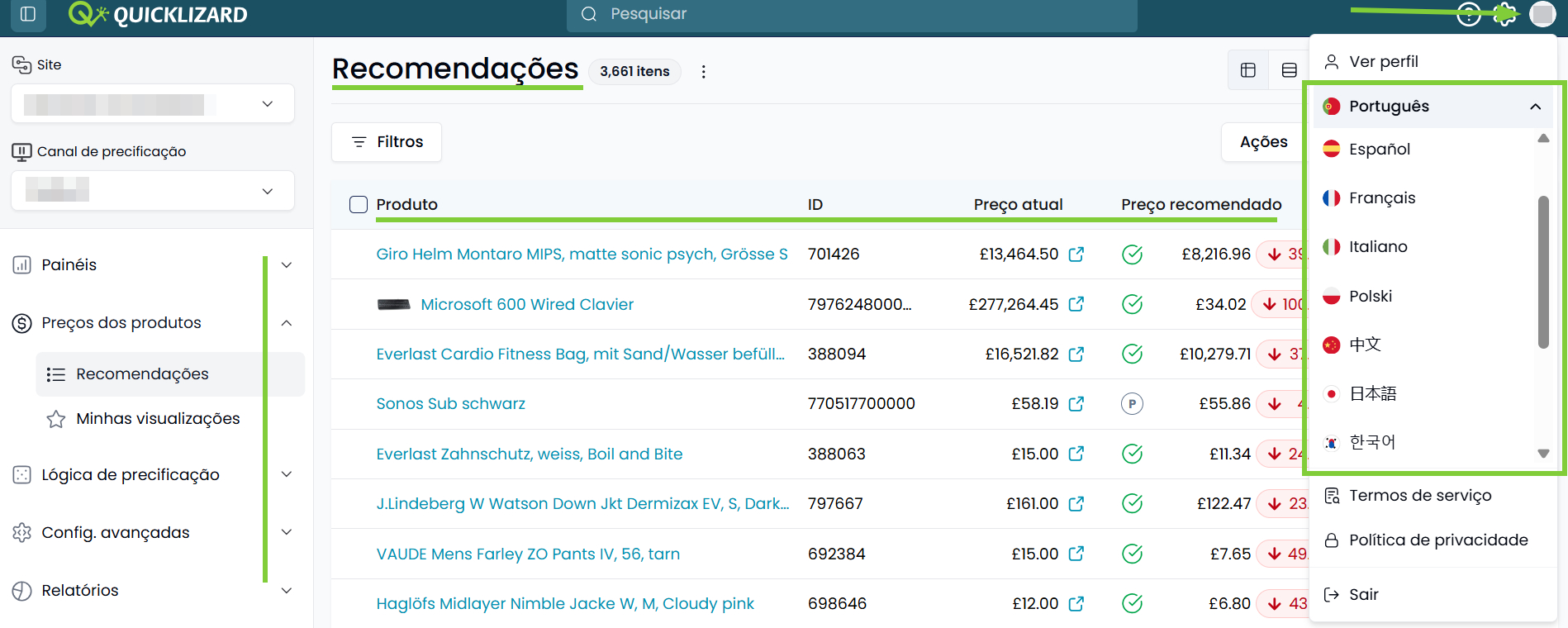The height and width of the screenshot is (628, 1568).
Task: Expand the Painéis sidebar section
Action: (153, 265)
